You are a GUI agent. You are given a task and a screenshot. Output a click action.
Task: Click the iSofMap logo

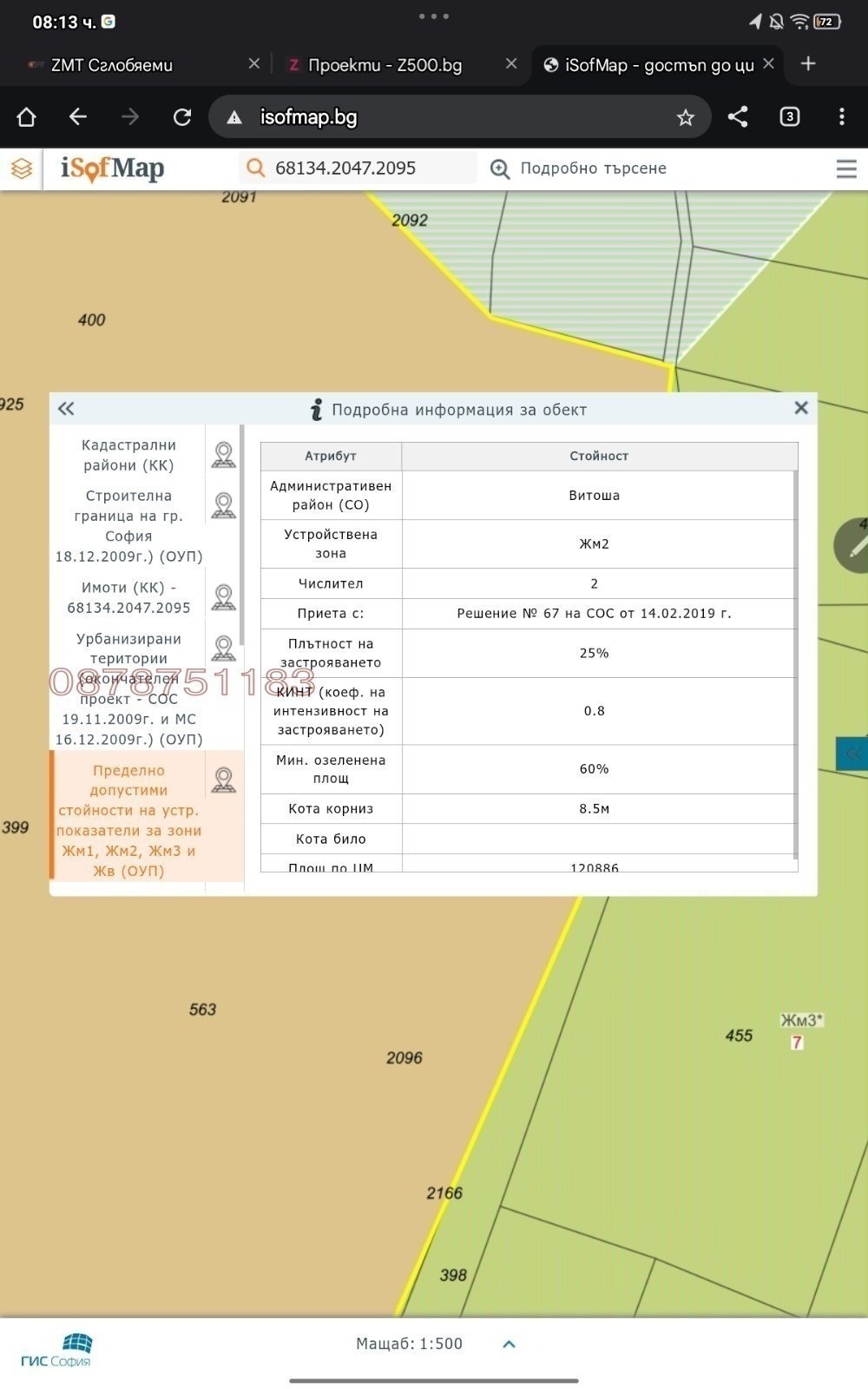click(112, 168)
